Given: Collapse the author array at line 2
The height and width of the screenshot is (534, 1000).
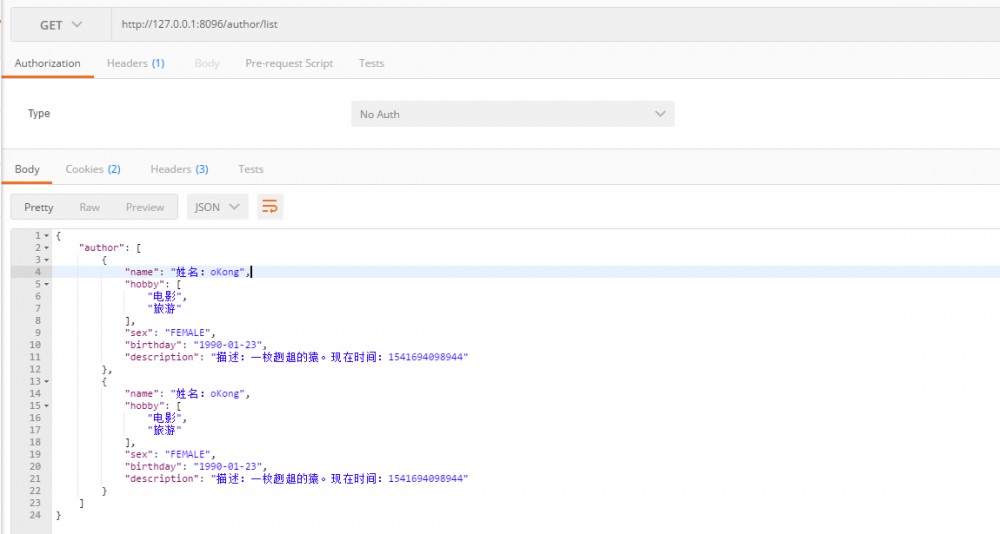Looking at the screenshot, I should pyautogui.click(x=47, y=248).
